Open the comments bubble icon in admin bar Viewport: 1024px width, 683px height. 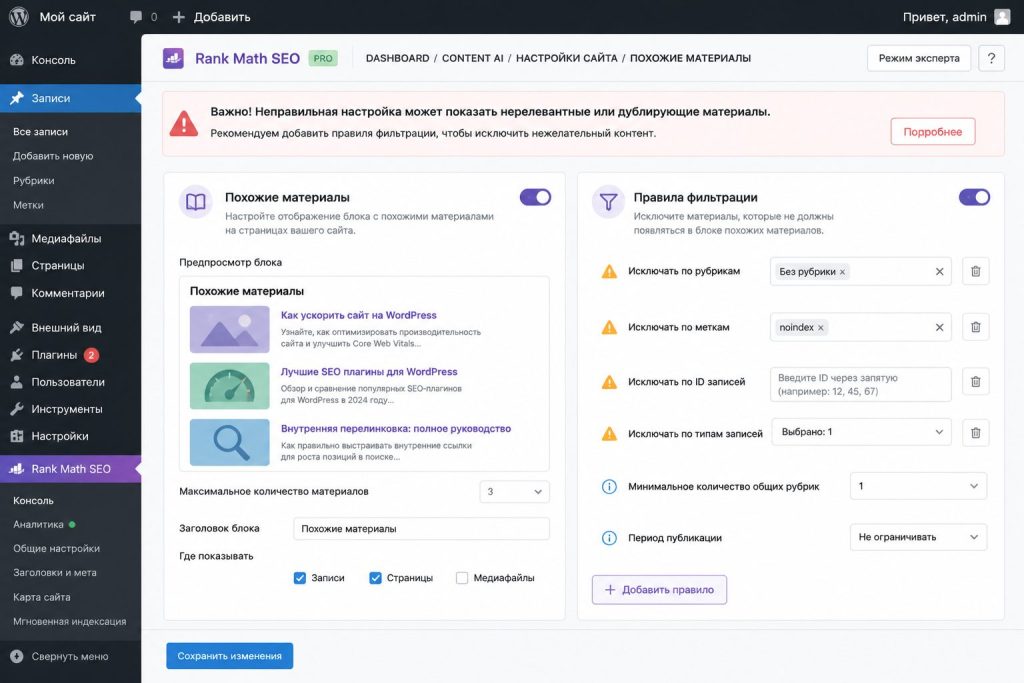coord(136,17)
